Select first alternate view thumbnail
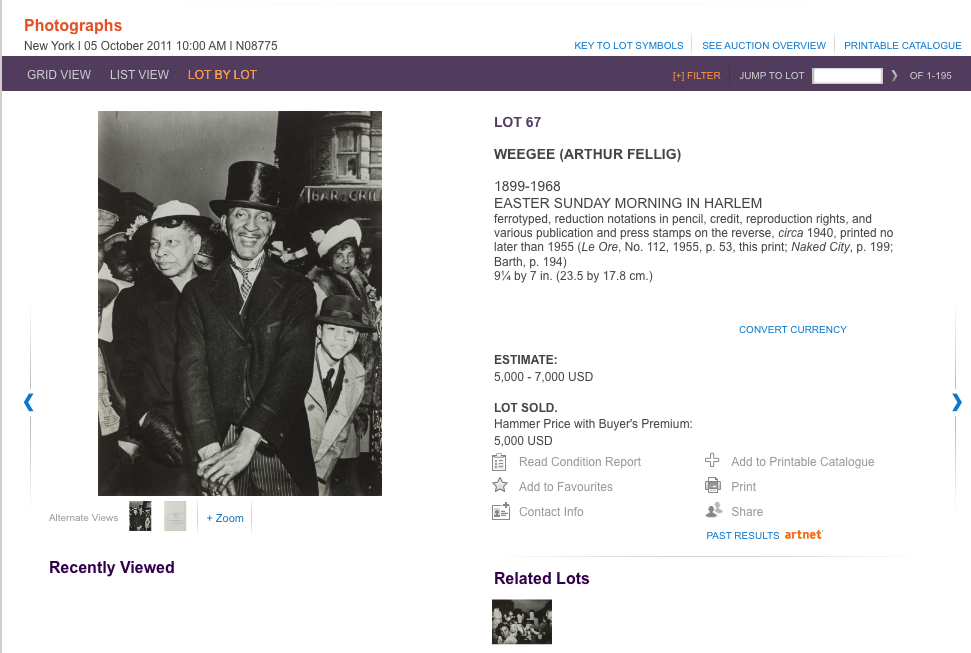 pyautogui.click(x=140, y=516)
